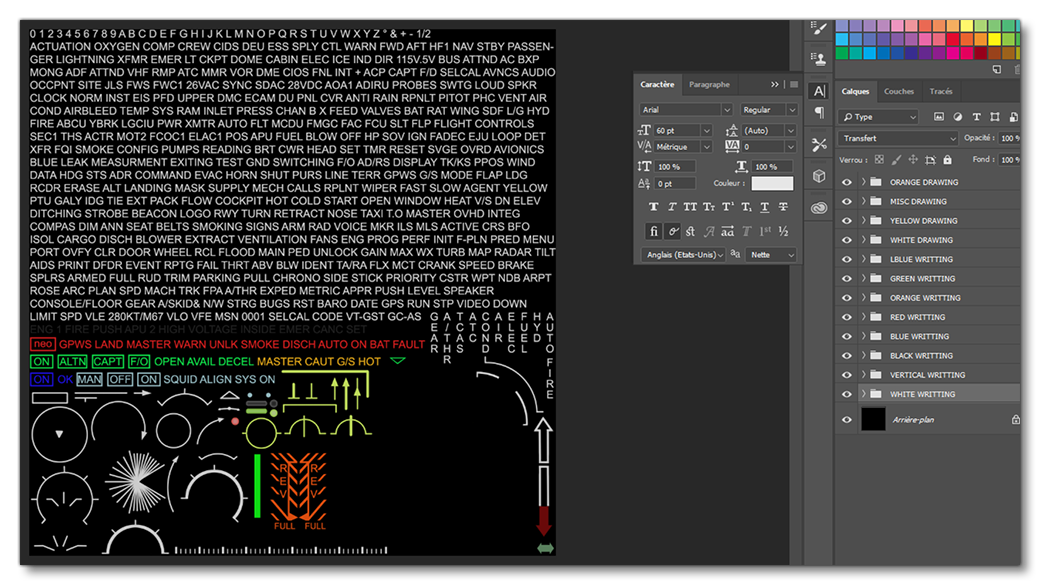Click the text layer filter icon near Type
Screen dimensions: 1040x585
(x=977, y=117)
